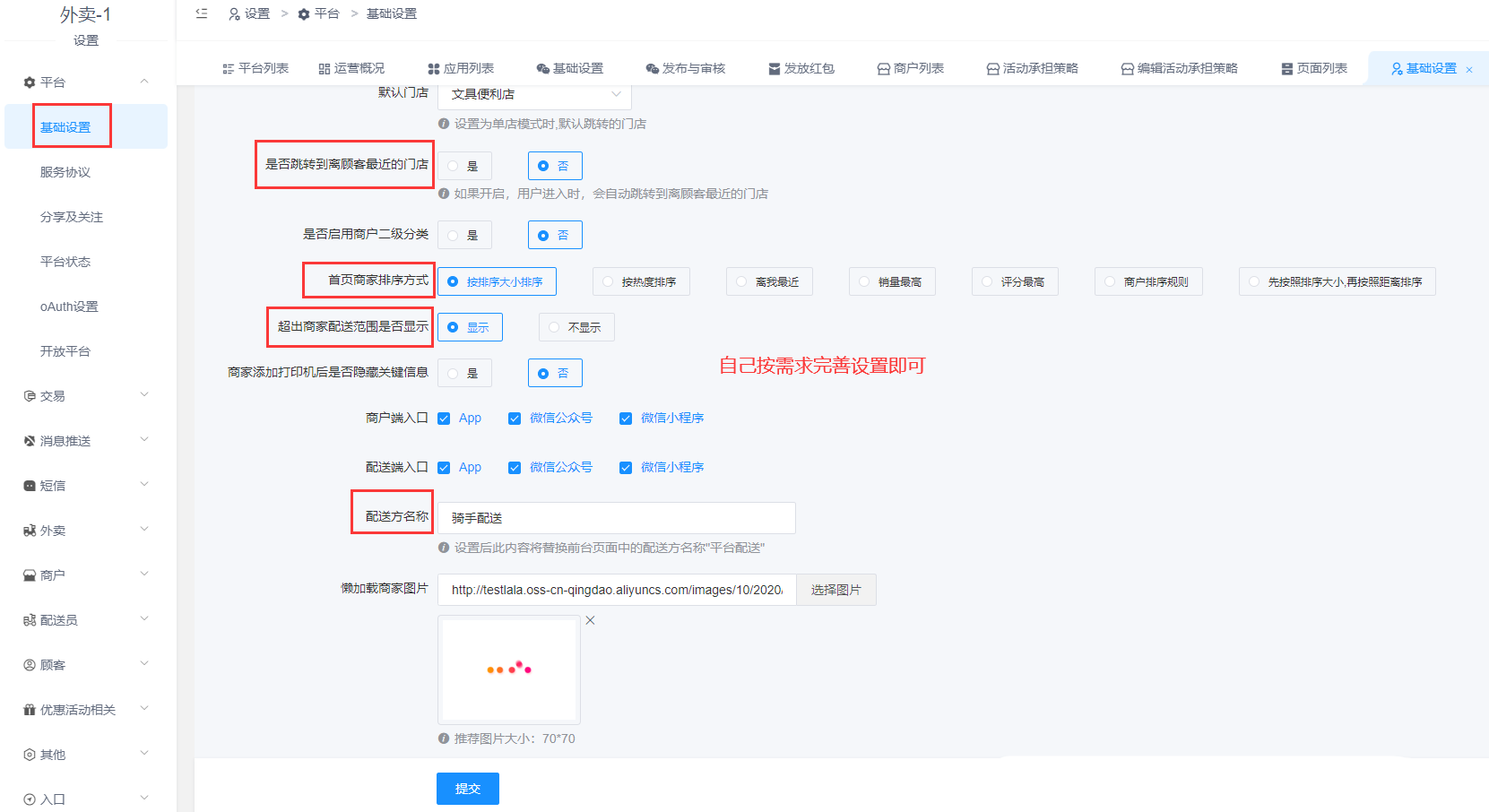Click the 消息推送 sidebar icon
The image size is (1489, 812).
point(30,441)
